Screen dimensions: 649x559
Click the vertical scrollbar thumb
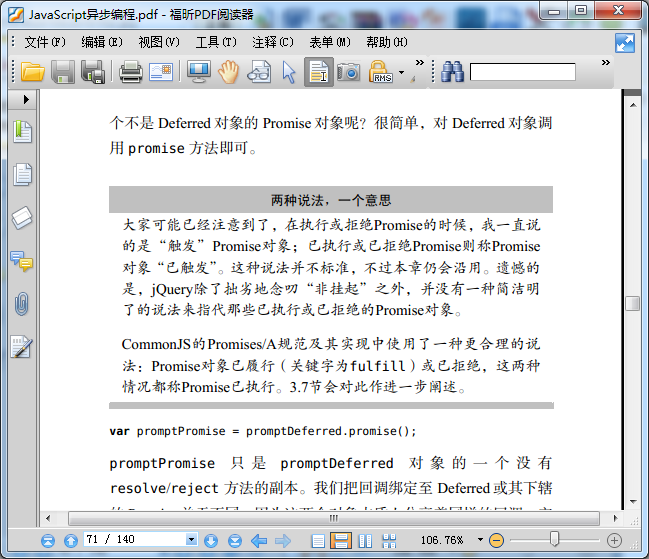[x=632, y=303]
